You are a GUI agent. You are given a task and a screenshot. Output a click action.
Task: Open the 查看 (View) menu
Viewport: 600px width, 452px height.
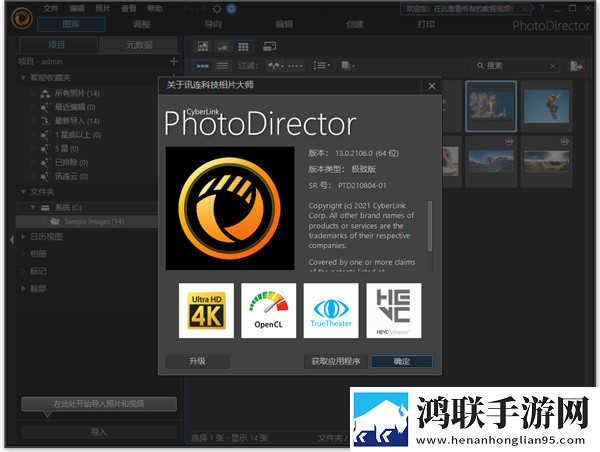pyautogui.click(x=129, y=8)
